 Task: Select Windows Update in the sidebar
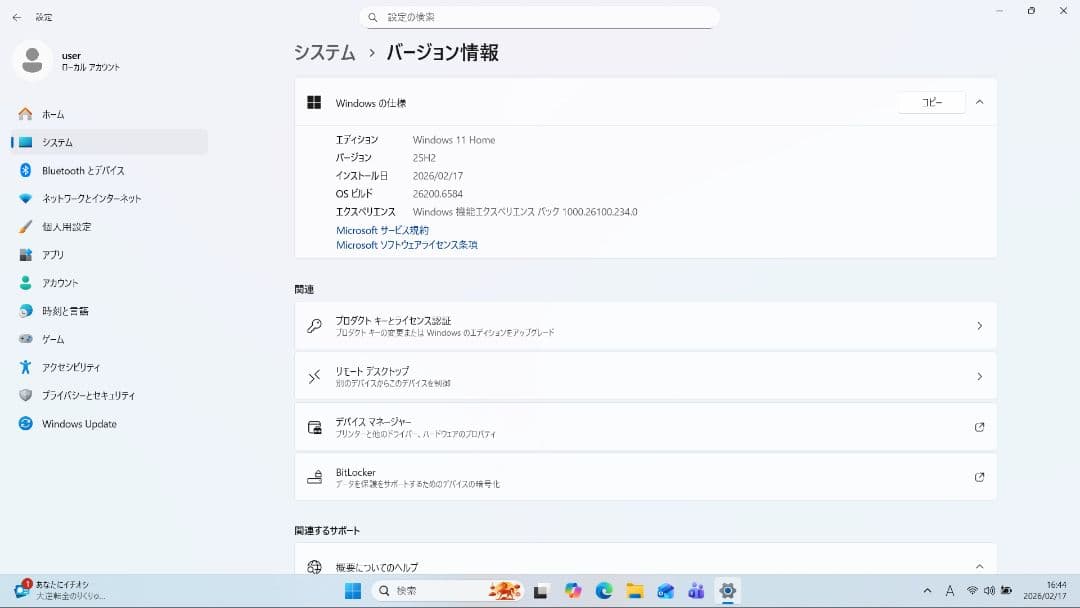point(80,423)
